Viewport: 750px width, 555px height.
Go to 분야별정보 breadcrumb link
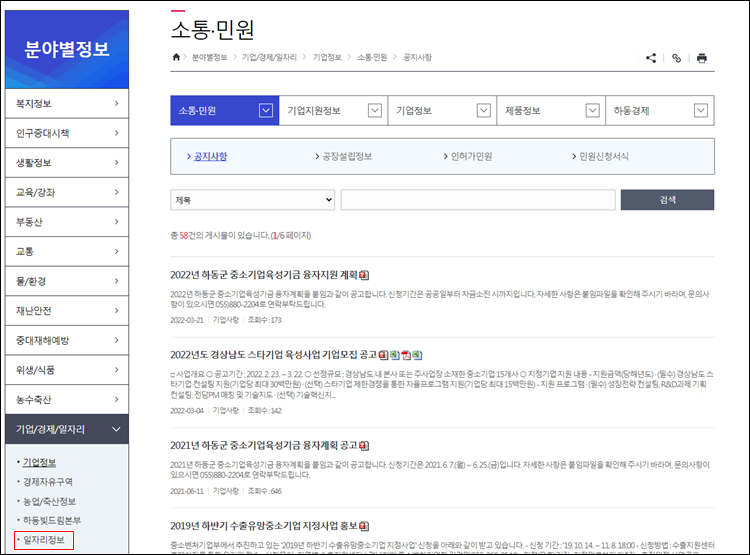pos(210,57)
